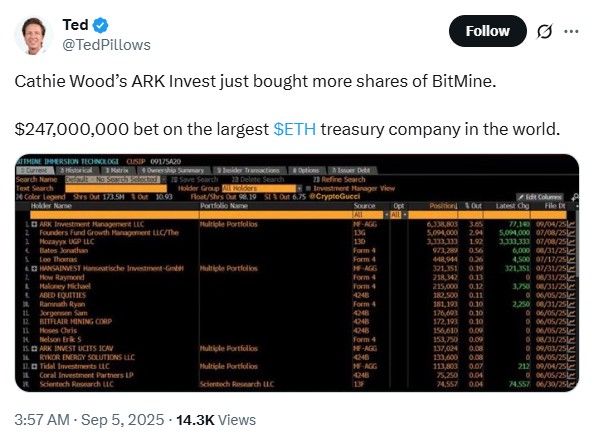593x434 pixels.
Task: Expand the ARK Investment Management LLC row
Action: (34, 224)
